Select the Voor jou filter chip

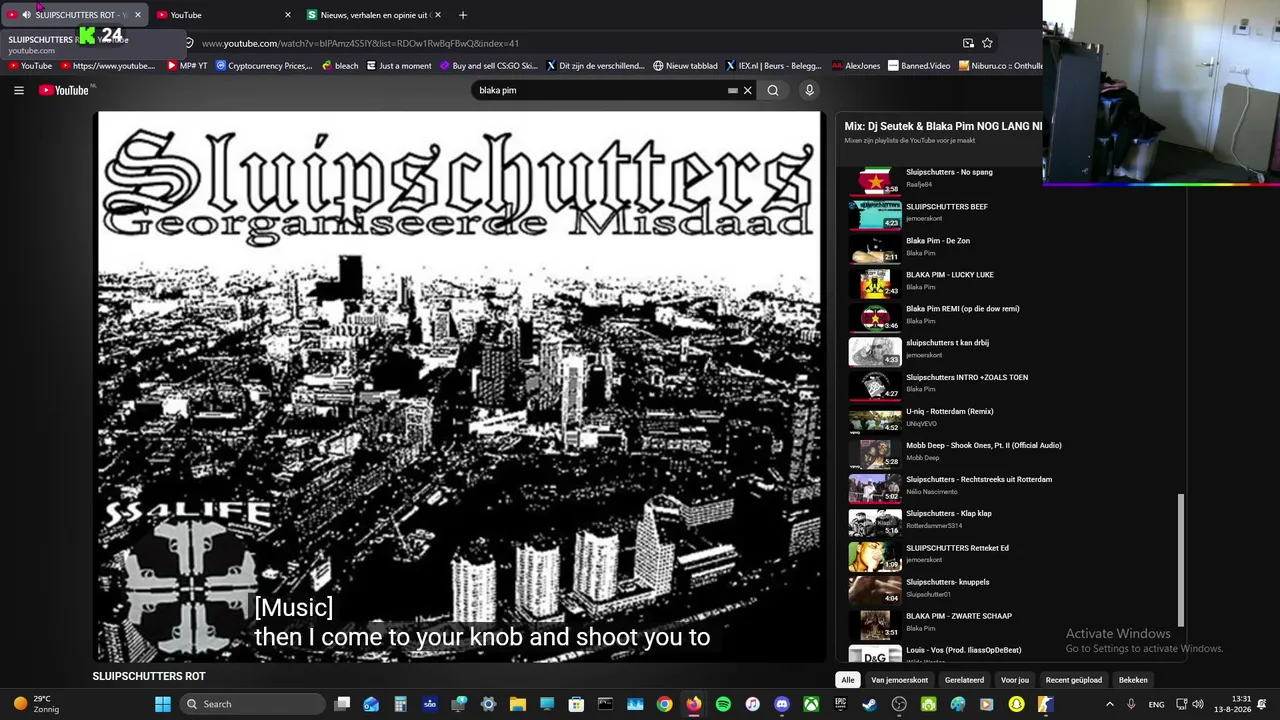pyautogui.click(x=1015, y=680)
